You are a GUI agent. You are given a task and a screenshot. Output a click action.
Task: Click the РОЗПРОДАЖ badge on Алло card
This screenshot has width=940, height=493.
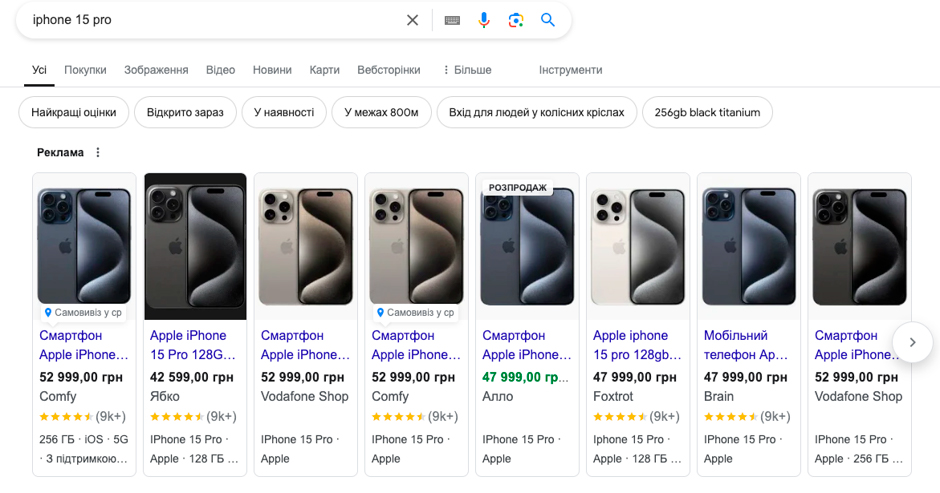[x=517, y=188]
